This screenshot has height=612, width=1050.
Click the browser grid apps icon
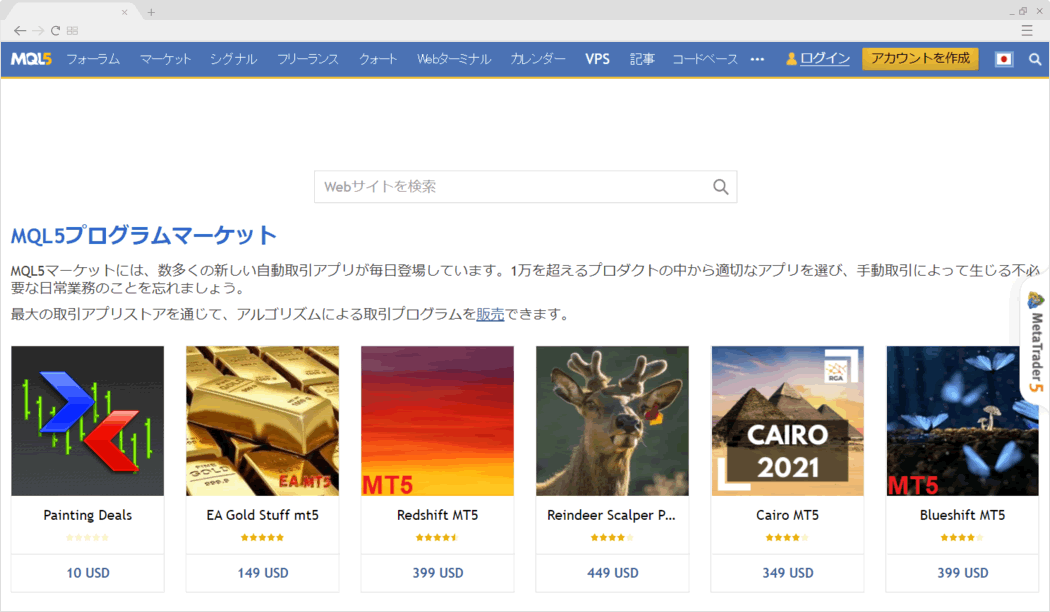72,31
